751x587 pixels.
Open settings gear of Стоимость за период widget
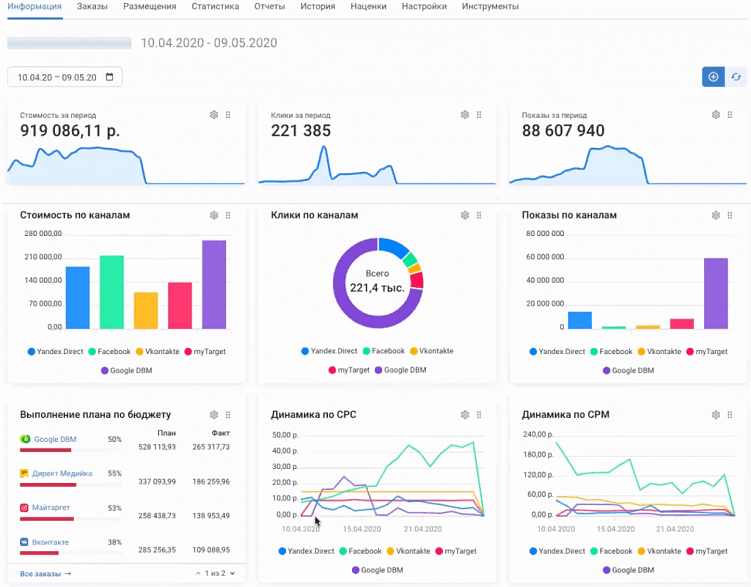(214, 115)
